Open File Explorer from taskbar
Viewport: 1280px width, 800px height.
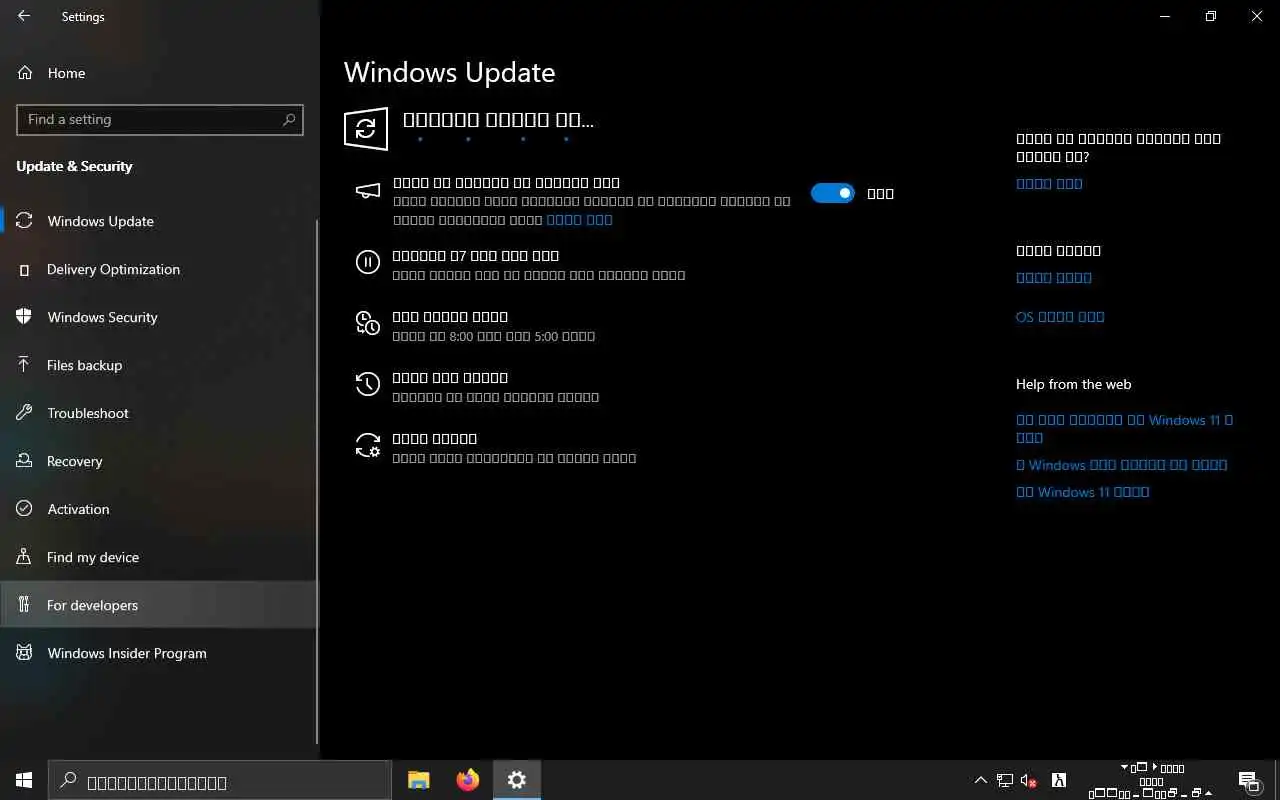point(419,780)
